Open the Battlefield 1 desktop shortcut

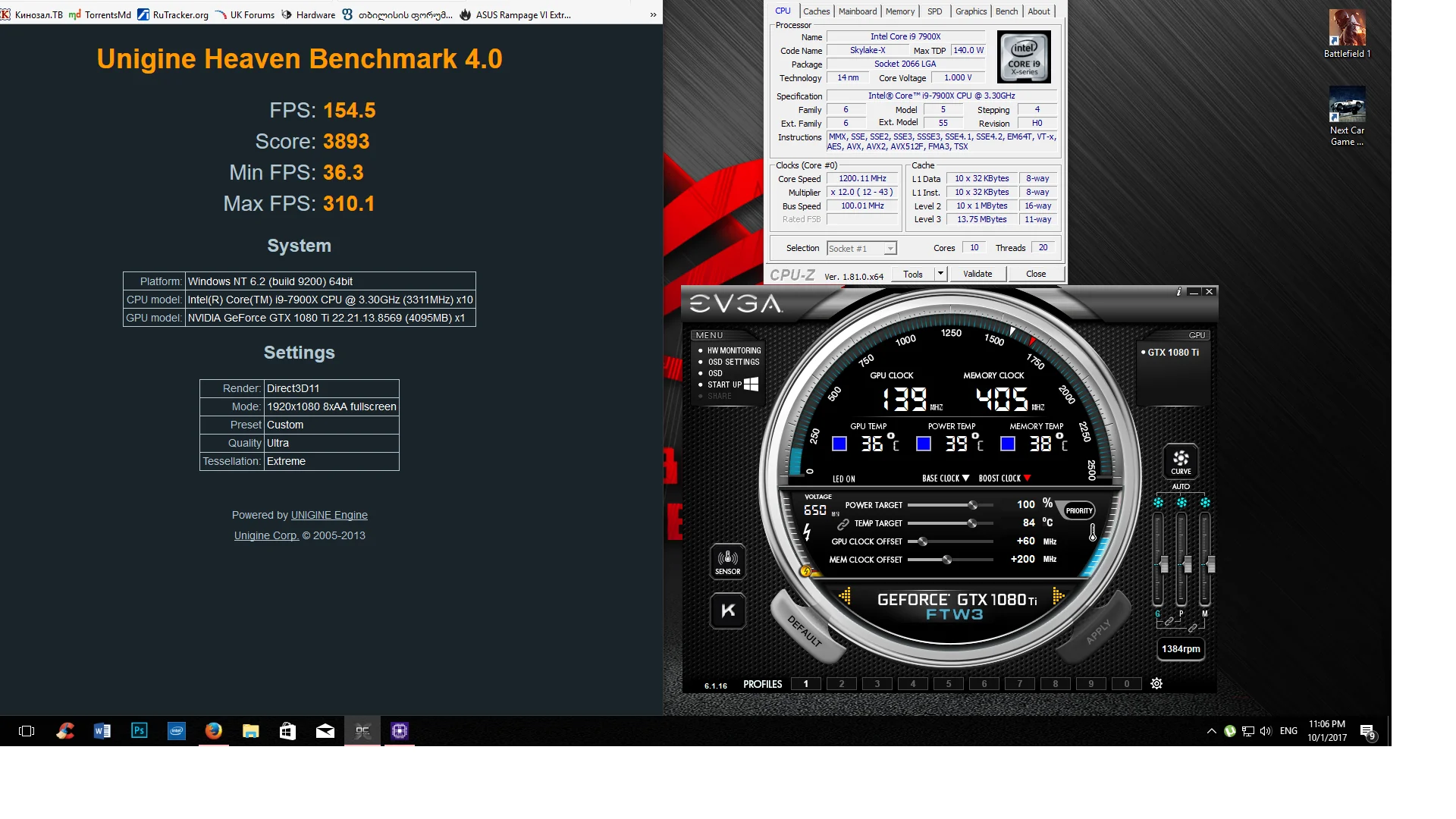1347,34
